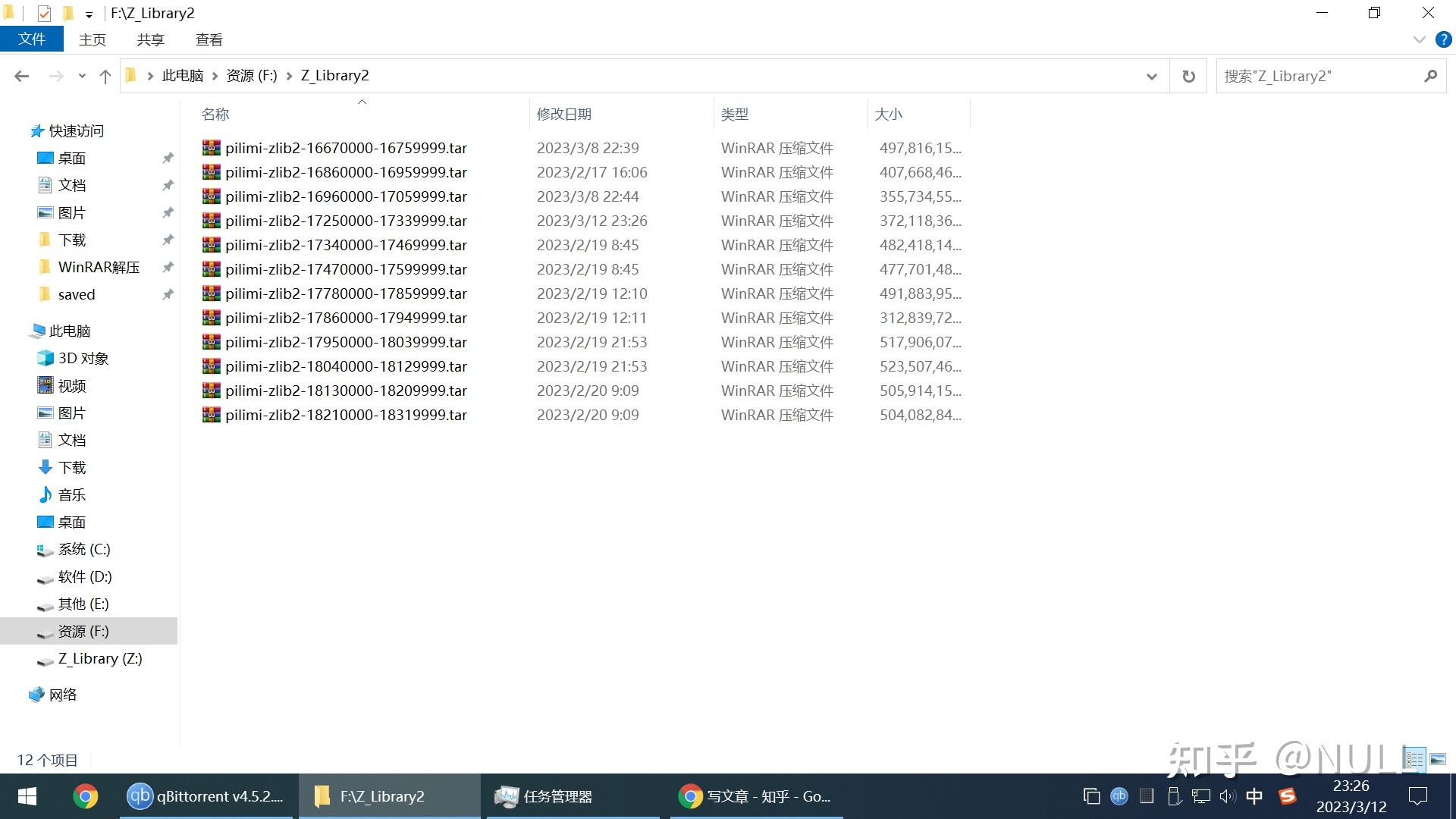Open qBittorrent v4.5.2 taskbar window

pyautogui.click(x=206, y=796)
